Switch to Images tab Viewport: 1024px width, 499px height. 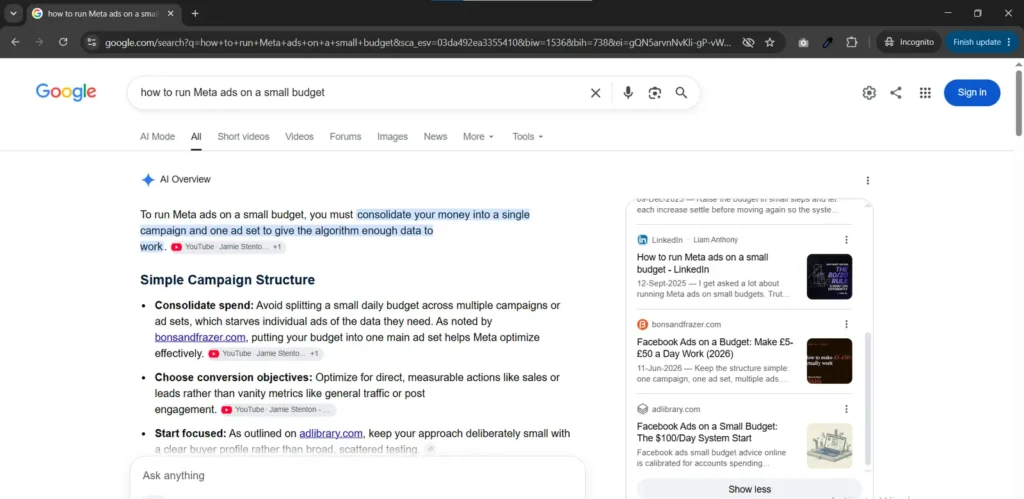(x=392, y=137)
